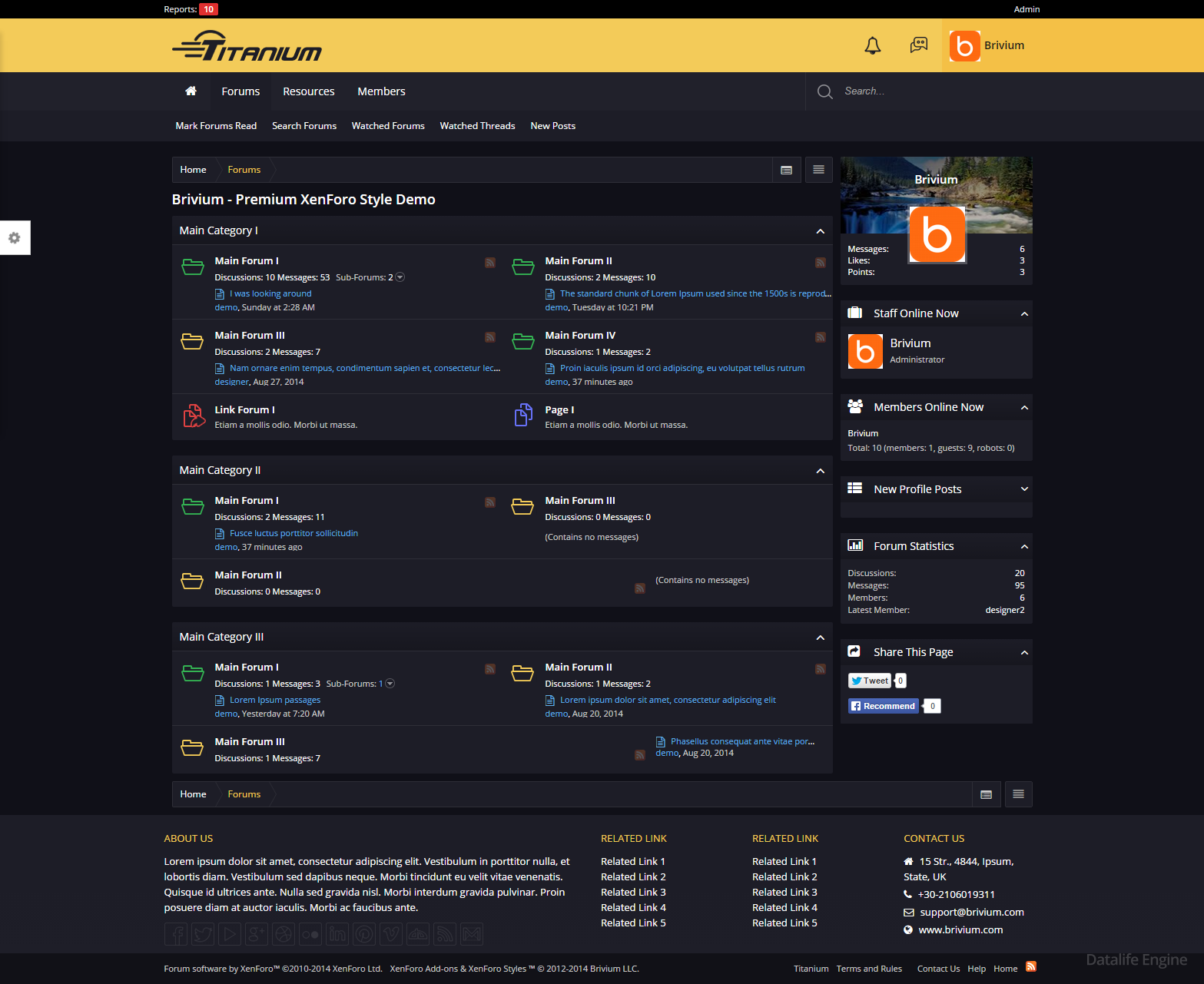Click the YouTube play icon in the footer
Screen dimensions: 1204x984
(230, 934)
